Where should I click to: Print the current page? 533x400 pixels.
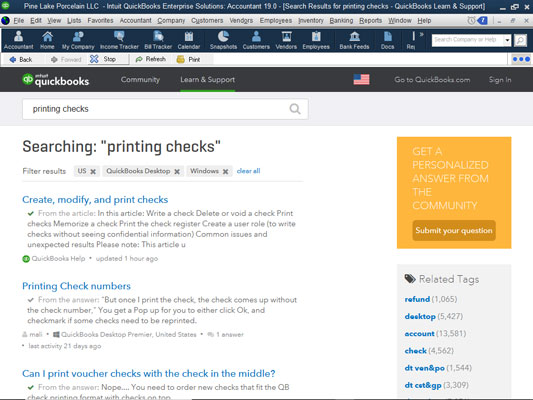(x=188, y=59)
